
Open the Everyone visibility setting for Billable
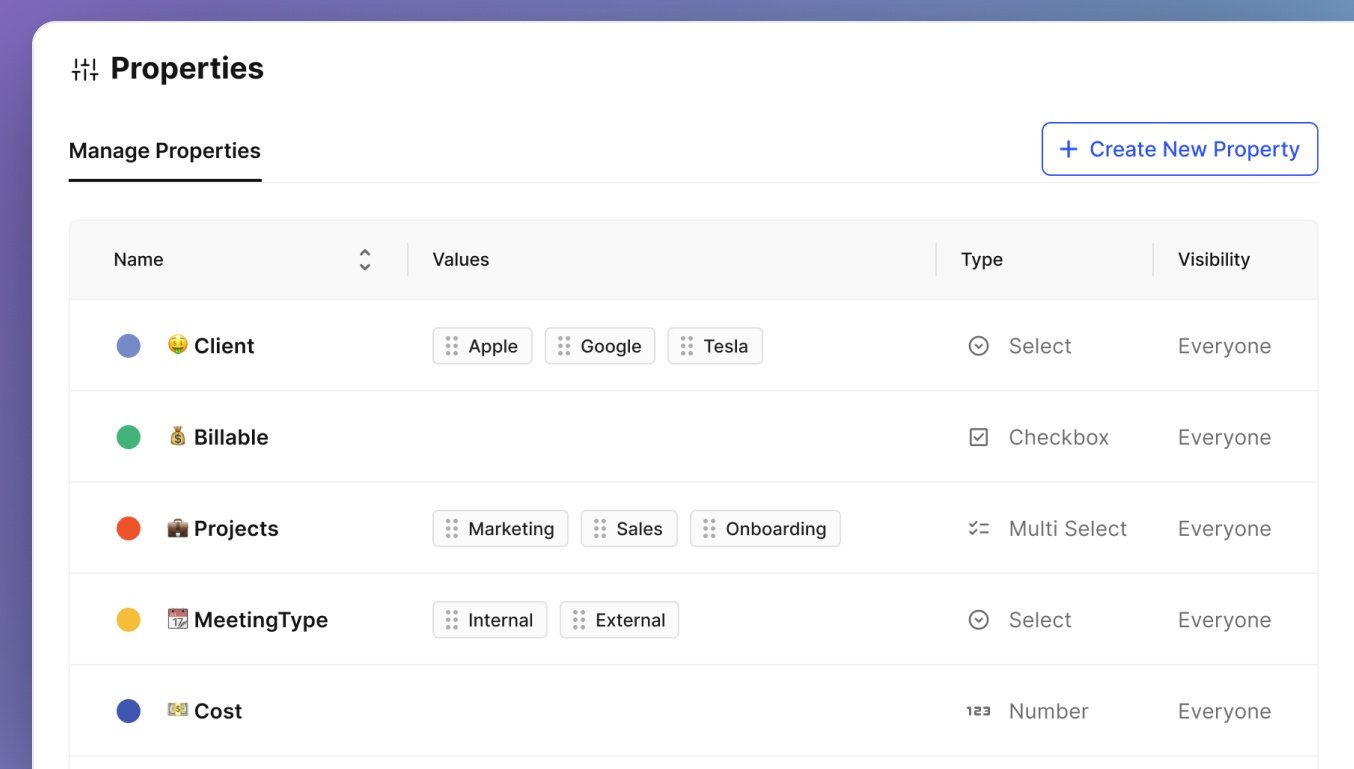(1224, 437)
